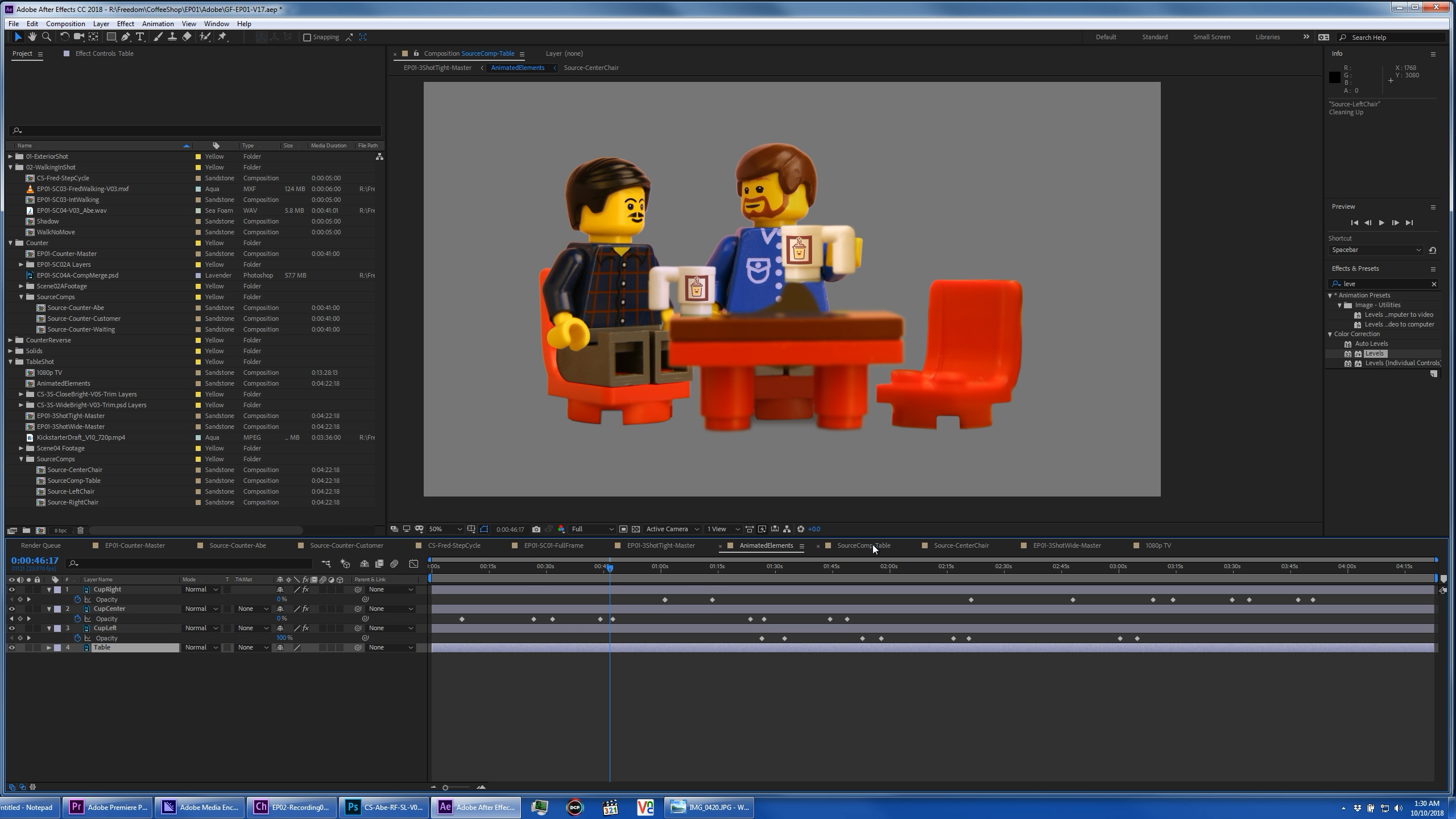This screenshot has width=1456, height=819.
Task: Enable the Snapping checkbox
Action: pyautogui.click(x=307, y=38)
